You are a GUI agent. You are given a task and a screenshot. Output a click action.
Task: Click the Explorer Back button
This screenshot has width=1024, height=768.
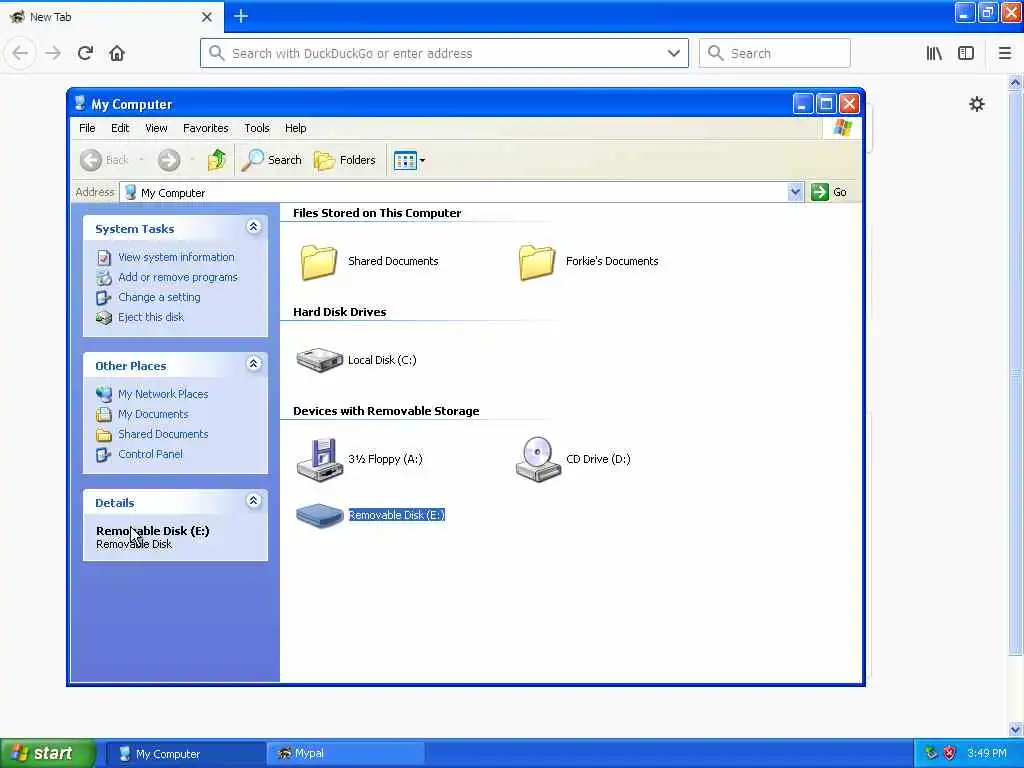[x=104, y=160]
